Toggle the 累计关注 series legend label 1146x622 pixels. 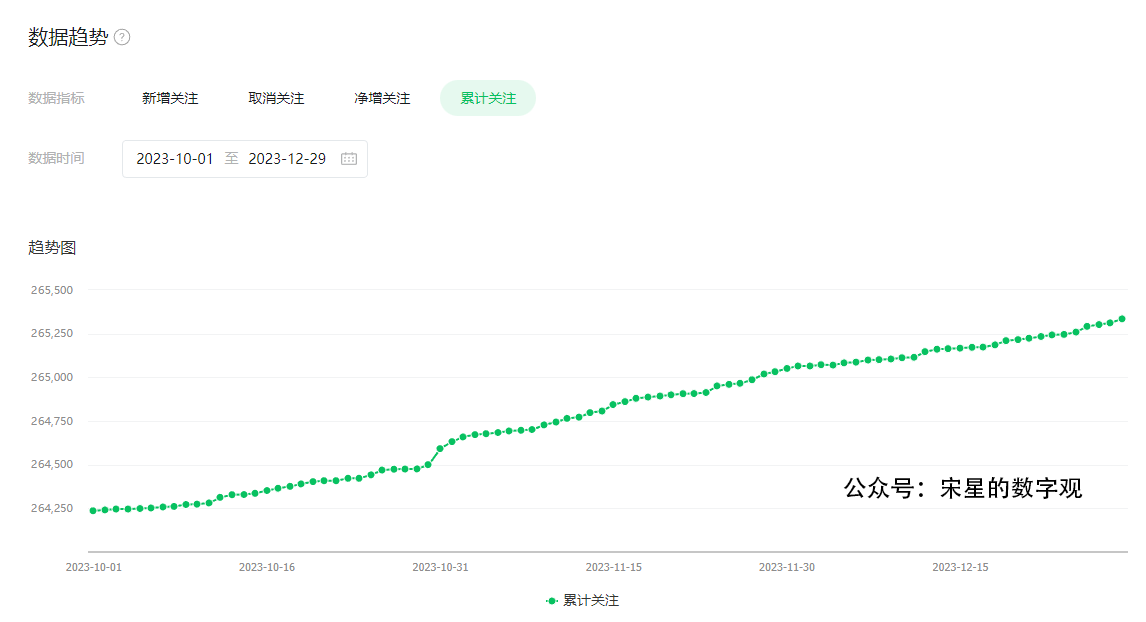click(x=591, y=601)
